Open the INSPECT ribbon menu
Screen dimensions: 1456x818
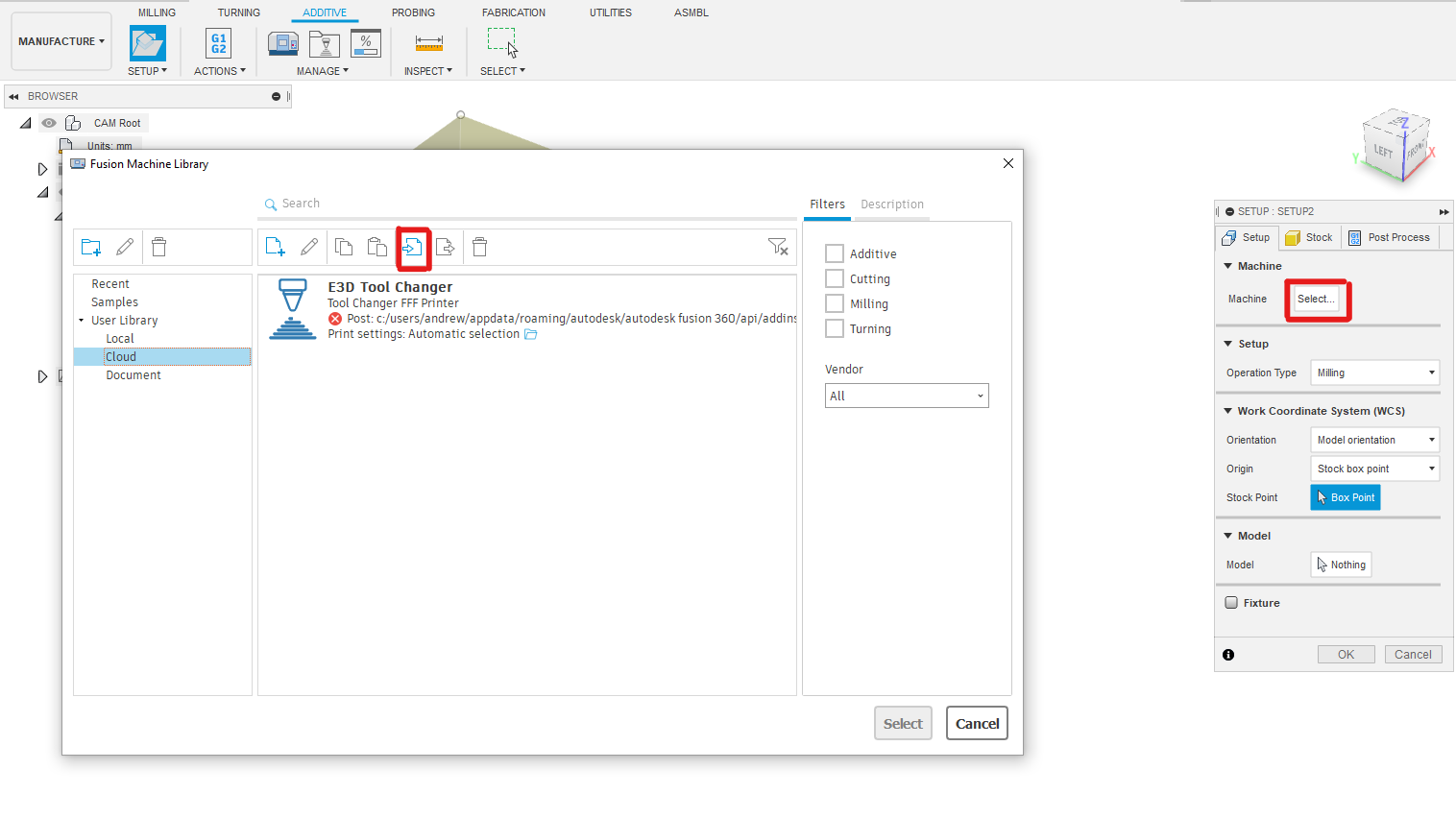(x=428, y=71)
